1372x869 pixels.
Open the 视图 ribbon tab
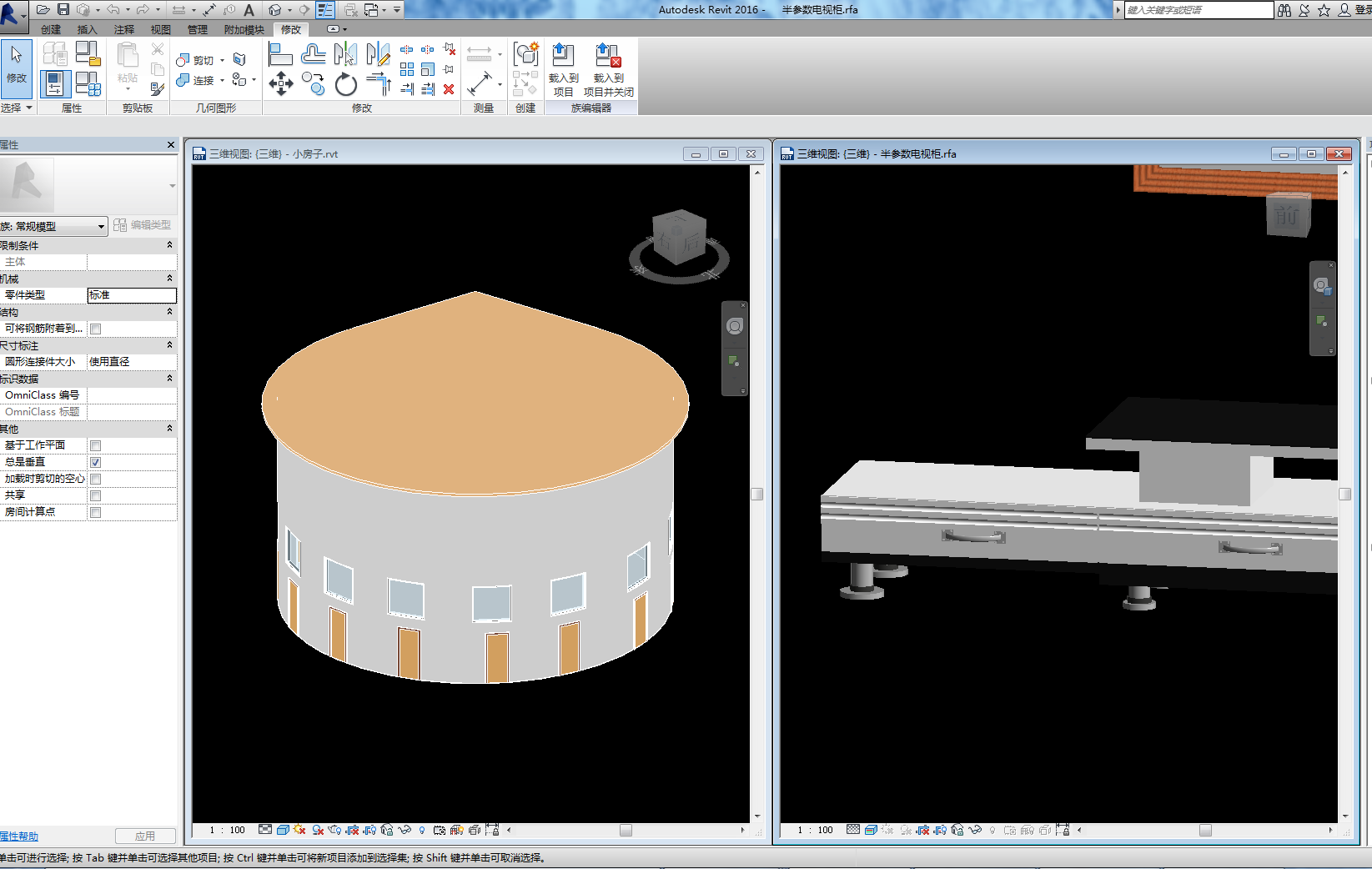[160, 29]
